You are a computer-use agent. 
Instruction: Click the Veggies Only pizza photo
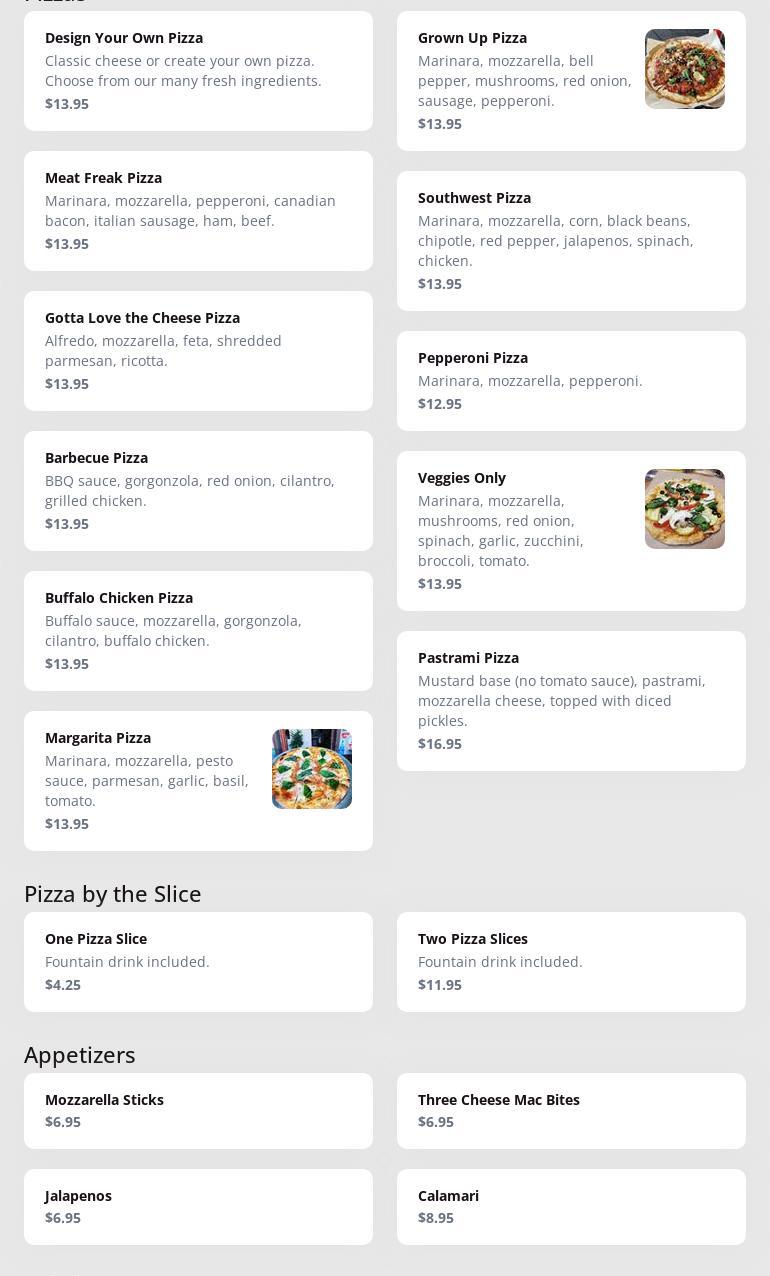[684, 509]
